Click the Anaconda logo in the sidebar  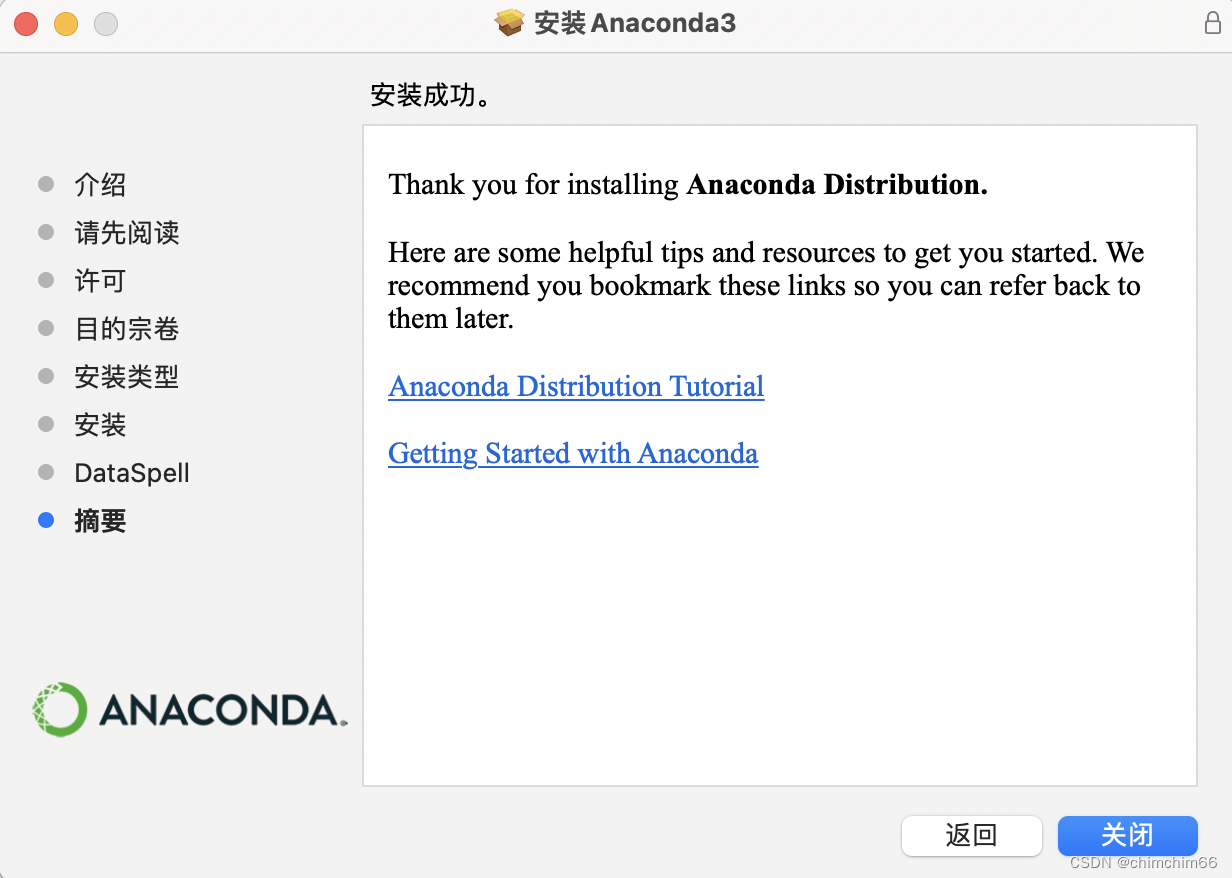click(188, 708)
